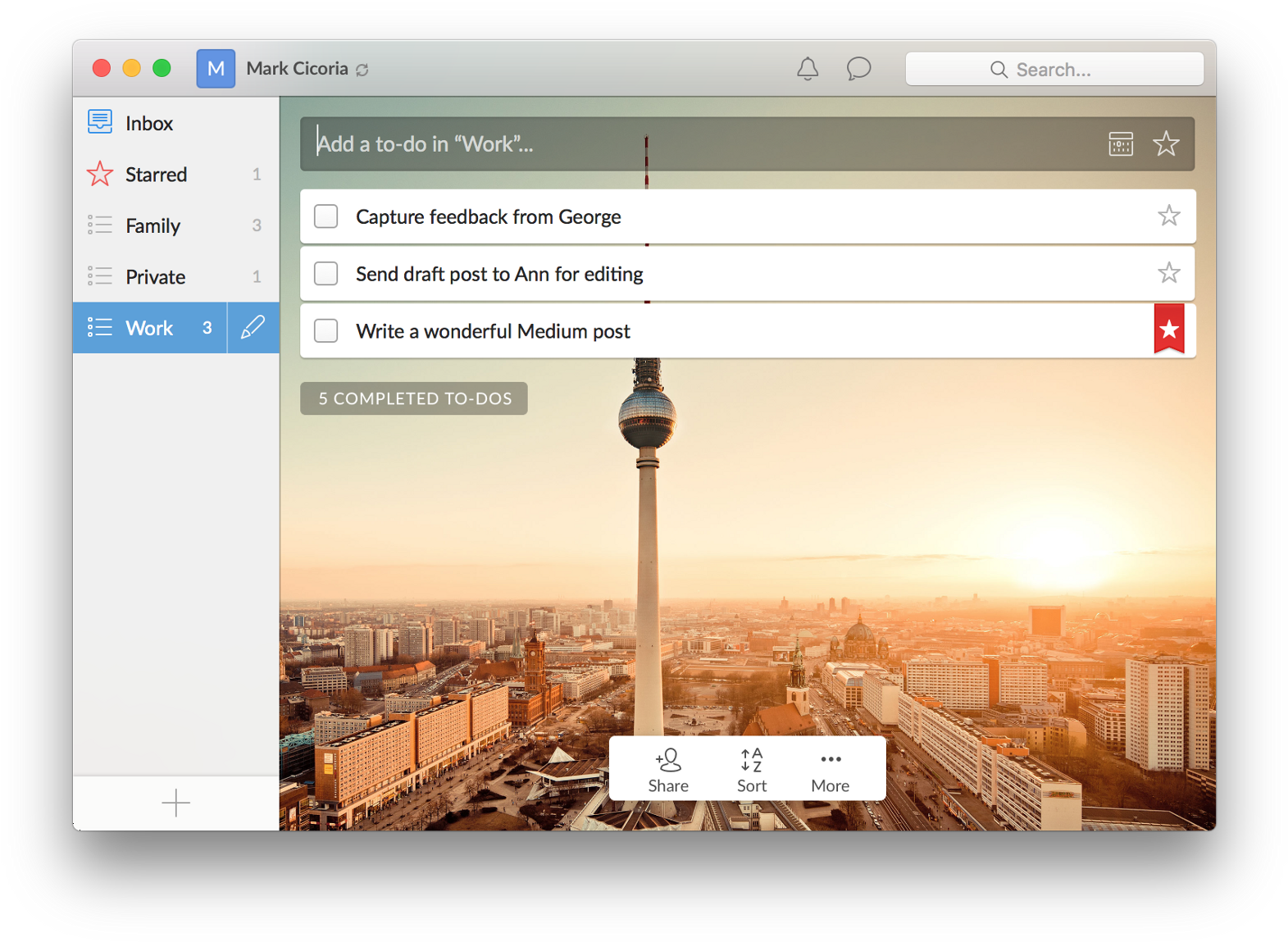
Task: Edit the Work list with pencil icon
Action: [x=253, y=328]
